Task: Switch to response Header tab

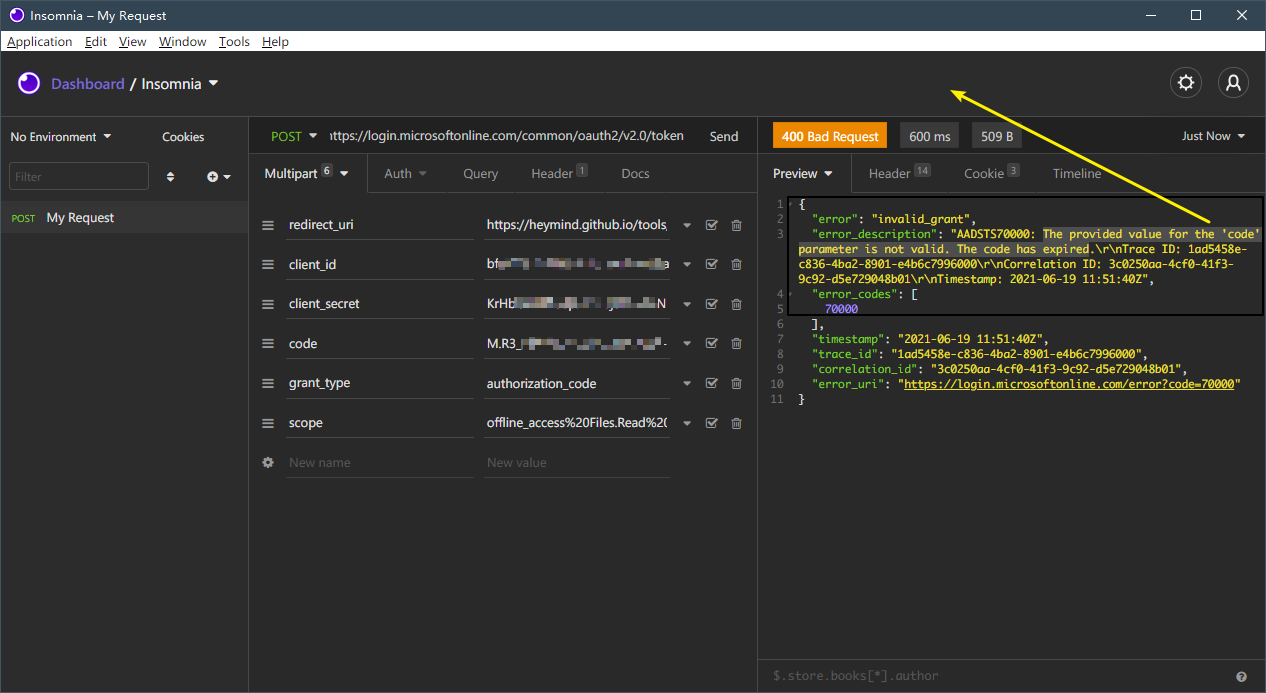Action: click(x=899, y=174)
